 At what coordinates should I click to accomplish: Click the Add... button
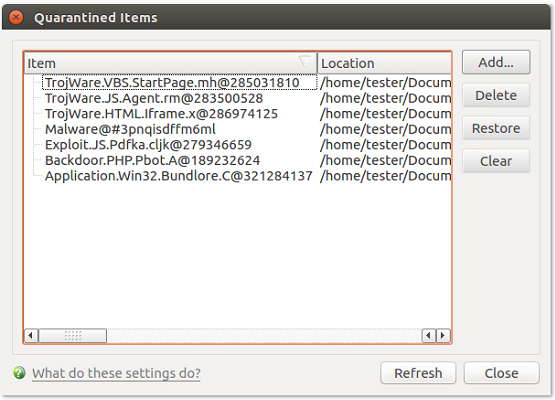coord(496,62)
